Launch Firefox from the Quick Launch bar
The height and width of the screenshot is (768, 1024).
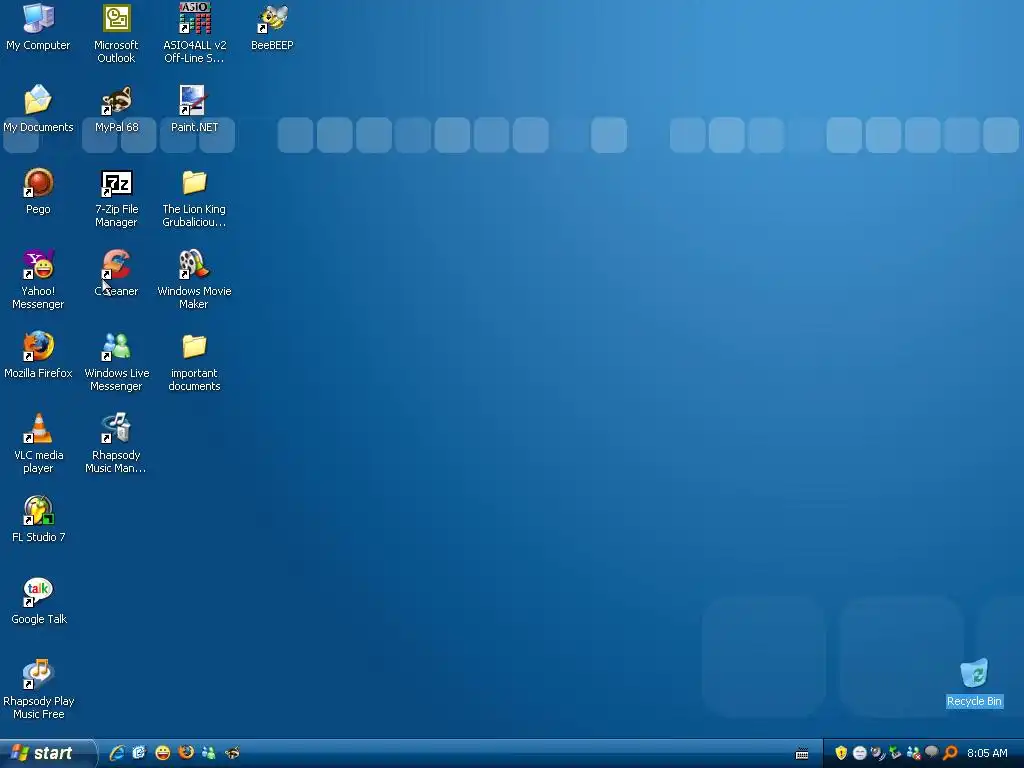(x=186, y=753)
